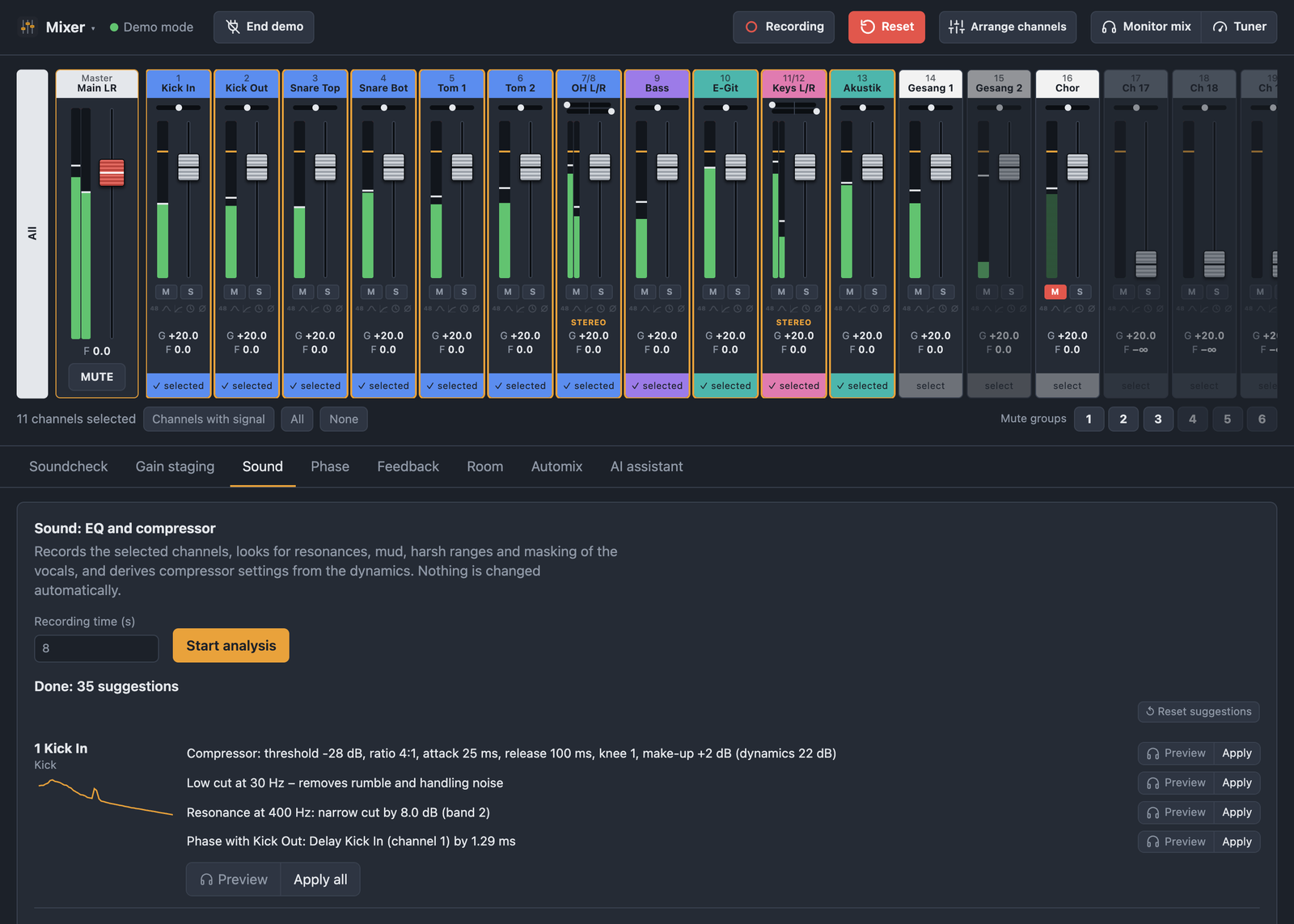Click Kick In EQ curve icon

tap(167, 309)
